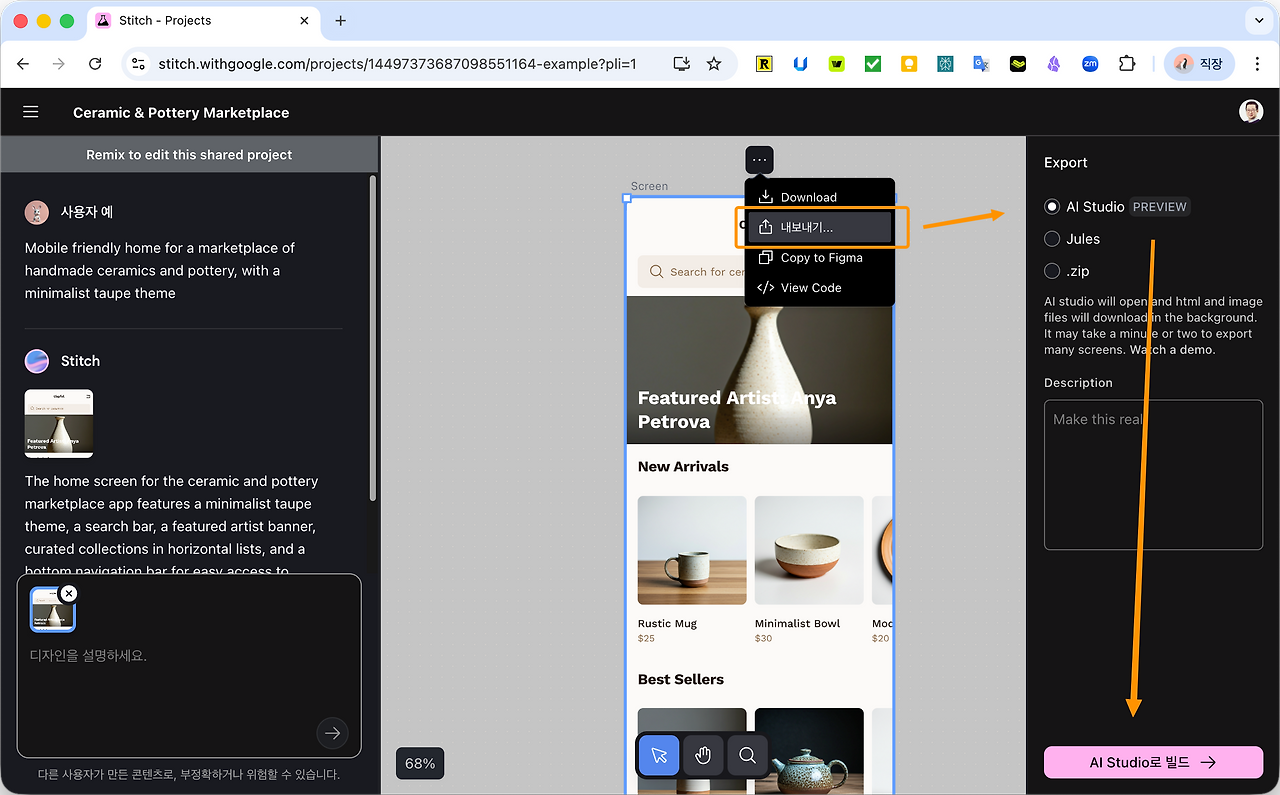Expand the tab search dropdown arrow
Image resolution: width=1280 pixels, height=795 pixels.
click(1257, 20)
